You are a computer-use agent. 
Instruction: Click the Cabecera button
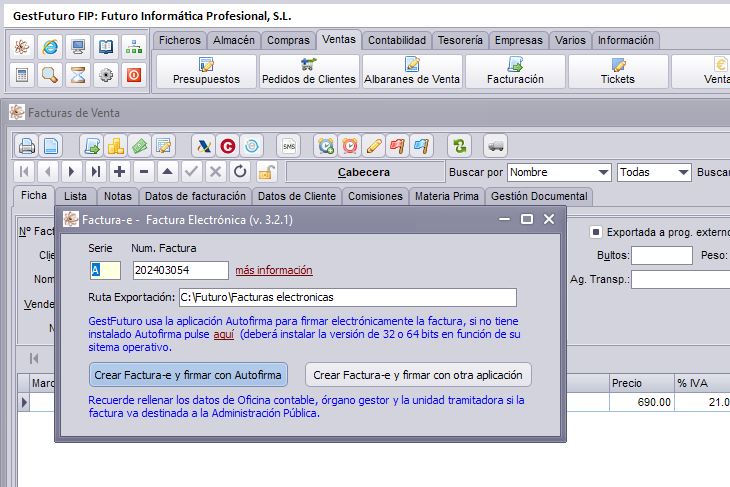(364, 172)
